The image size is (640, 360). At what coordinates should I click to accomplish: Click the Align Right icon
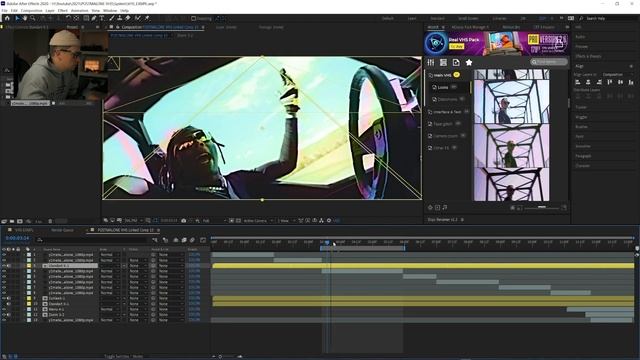click(x=599, y=82)
